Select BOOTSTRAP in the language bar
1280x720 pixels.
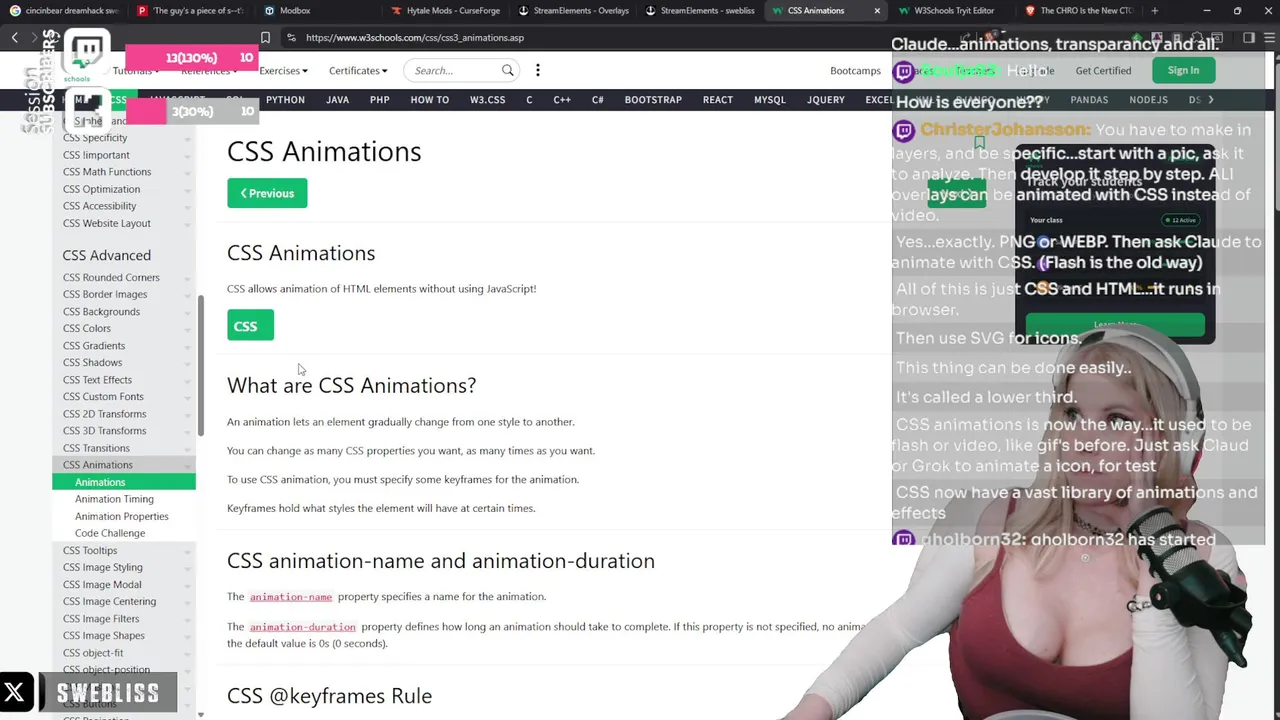(653, 100)
